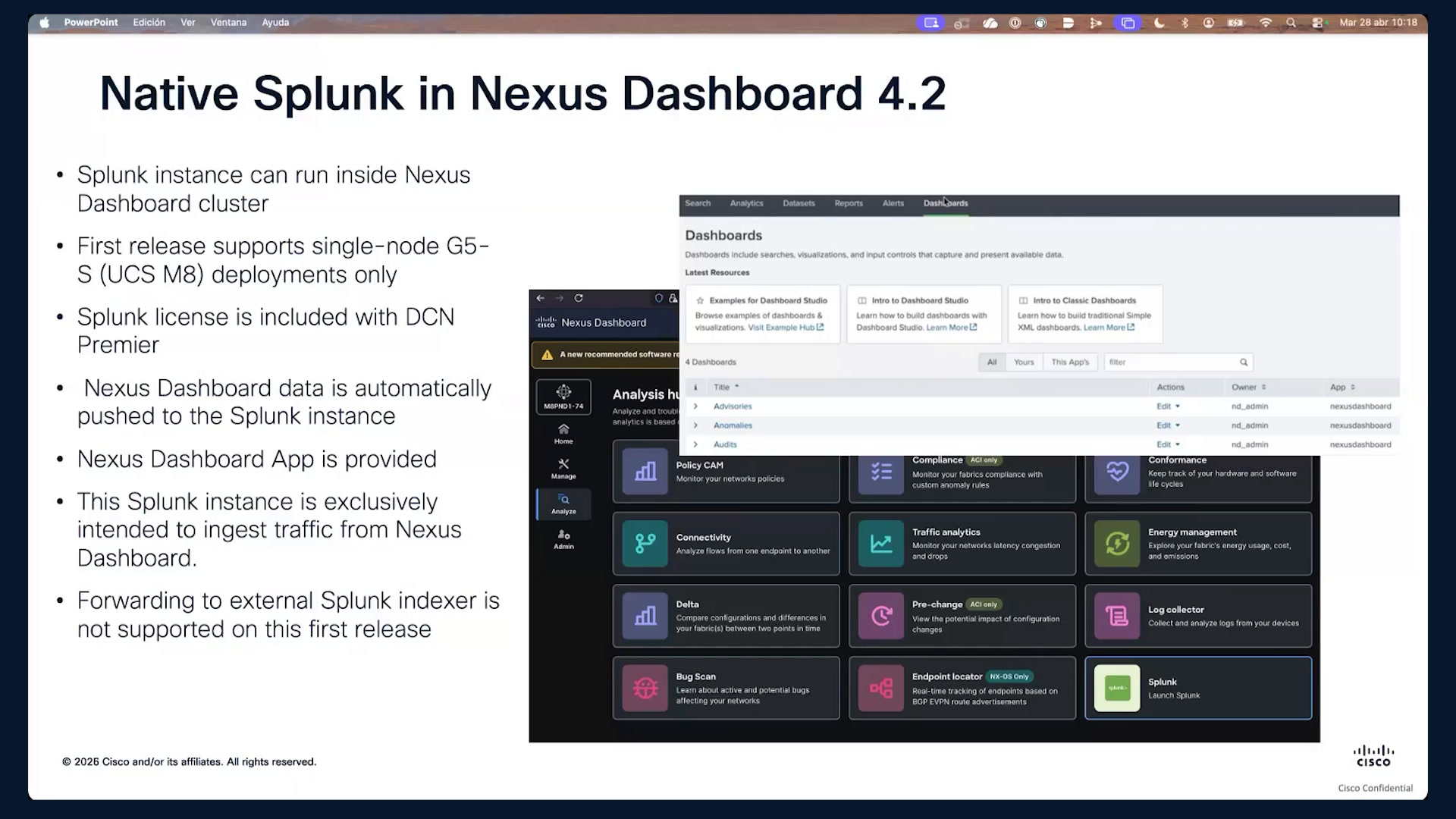Select the This App's filter
The height and width of the screenshot is (819, 1456).
pos(1070,362)
